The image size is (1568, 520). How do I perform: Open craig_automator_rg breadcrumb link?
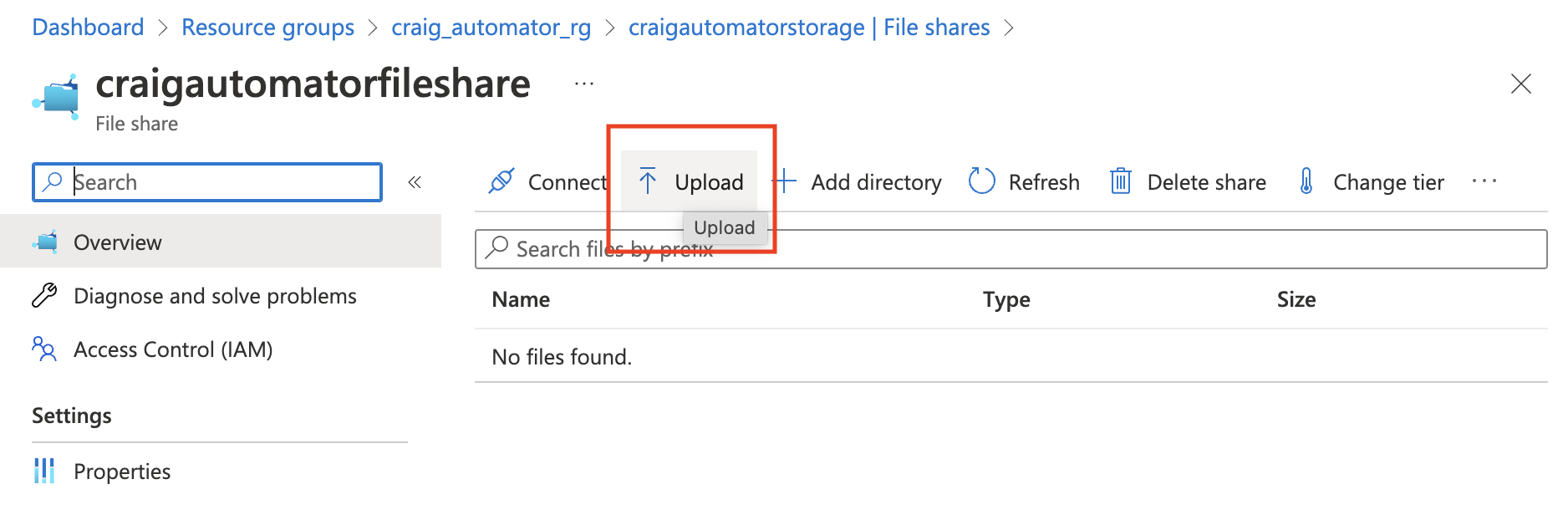pyautogui.click(x=491, y=28)
